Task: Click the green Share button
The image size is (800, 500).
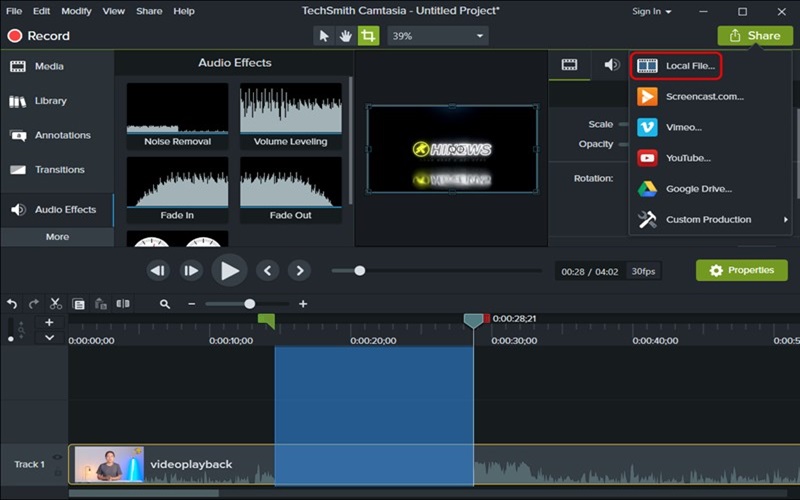Action: coord(755,36)
